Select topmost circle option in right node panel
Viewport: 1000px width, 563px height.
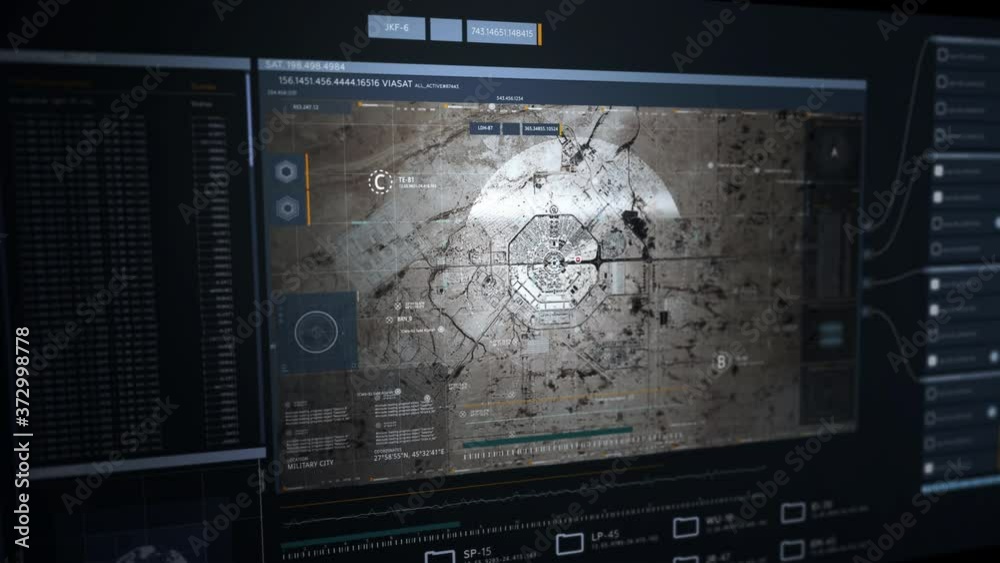point(943,55)
